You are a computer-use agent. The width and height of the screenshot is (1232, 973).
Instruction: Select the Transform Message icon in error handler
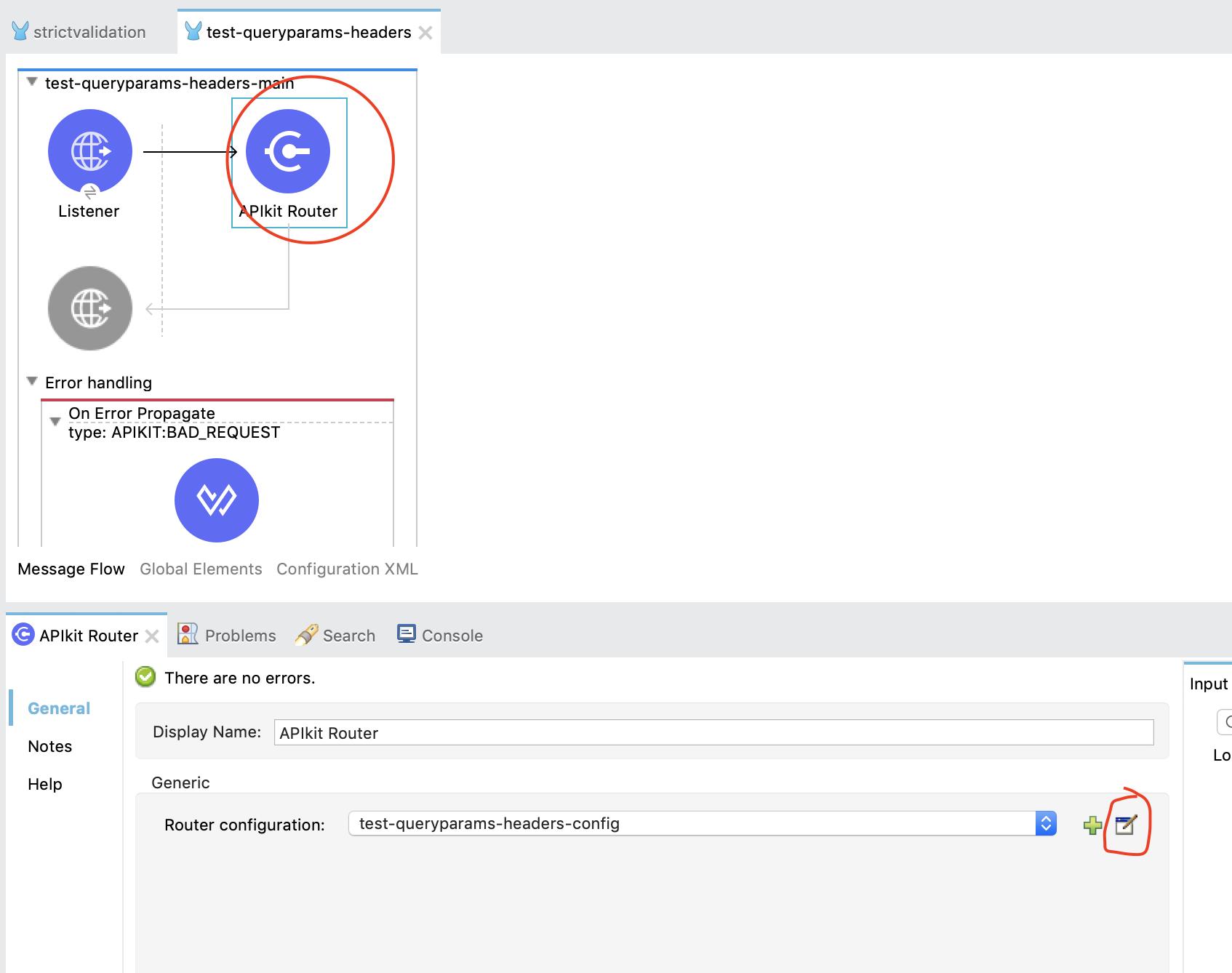(217, 500)
